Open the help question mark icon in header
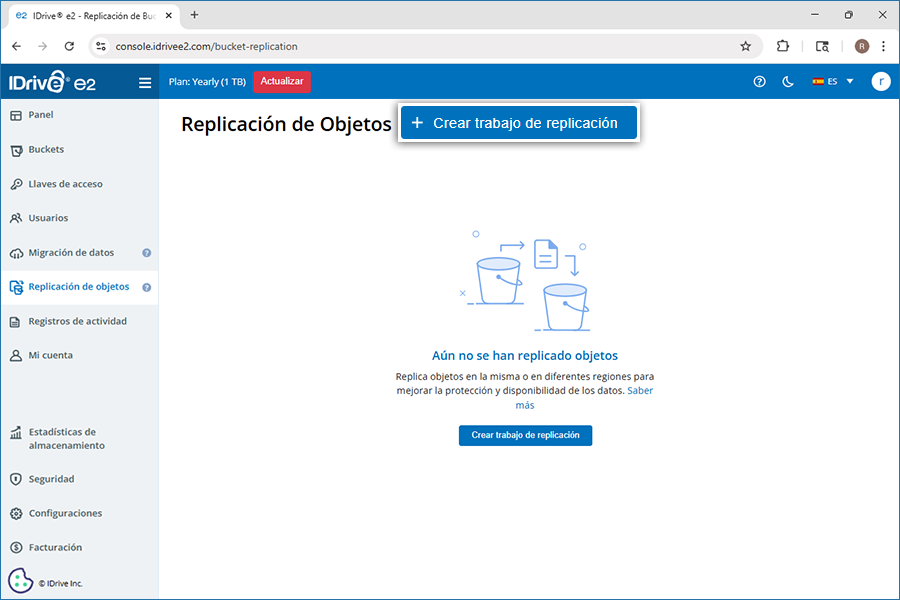The width and height of the screenshot is (900, 600). pos(759,82)
